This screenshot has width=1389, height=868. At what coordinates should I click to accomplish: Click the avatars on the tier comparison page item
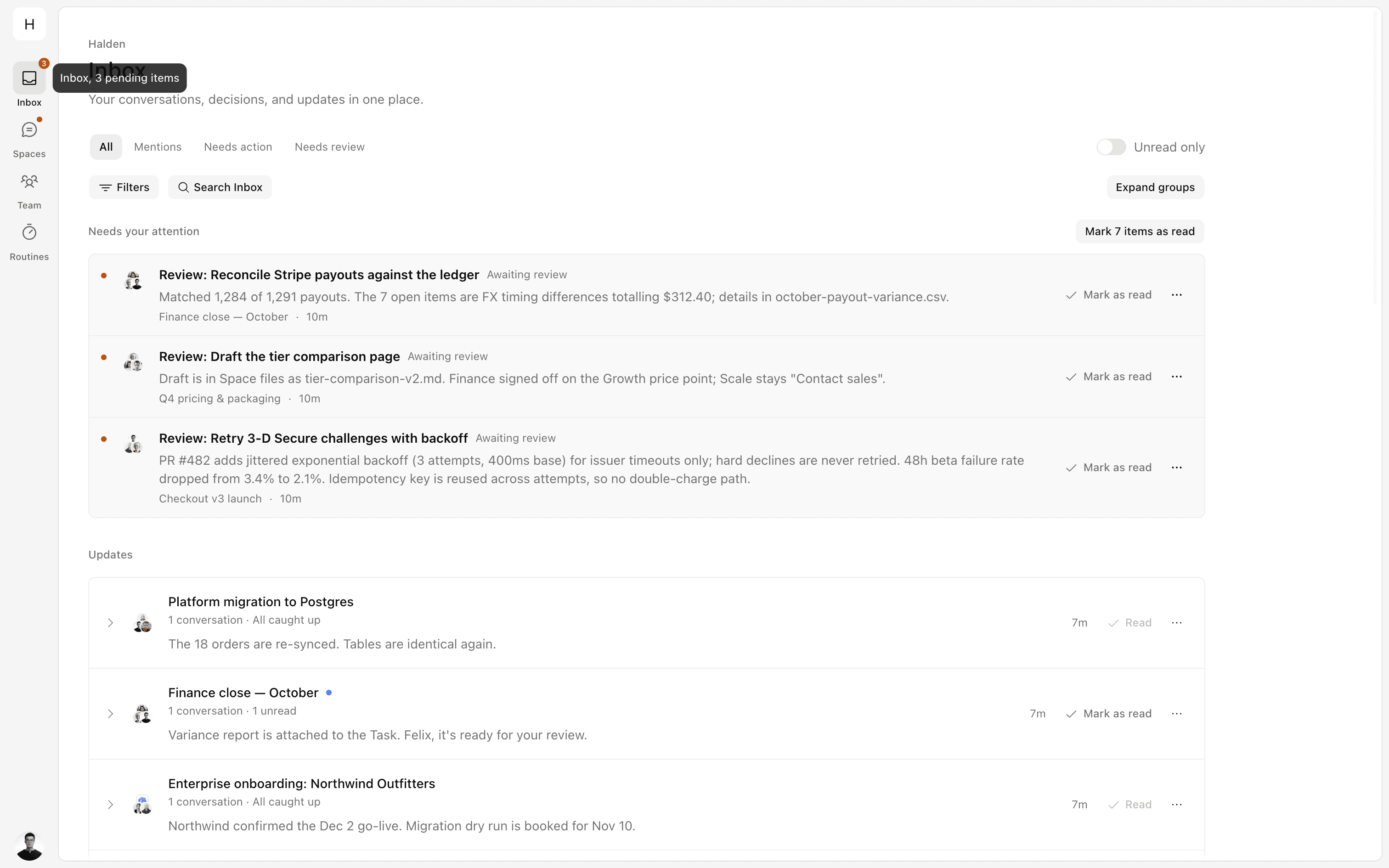[133, 362]
